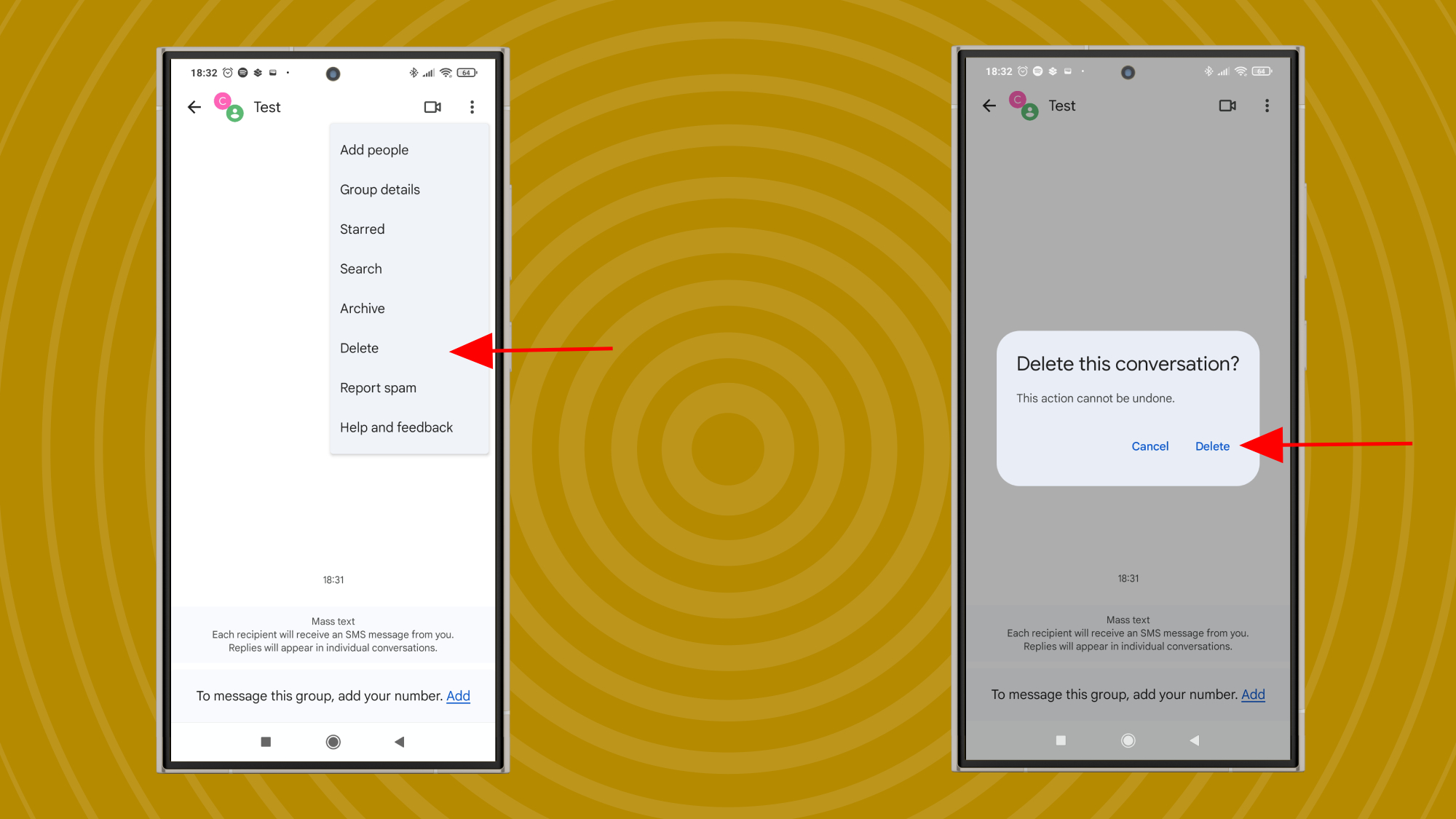Open Add people menu option

tap(374, 149)
